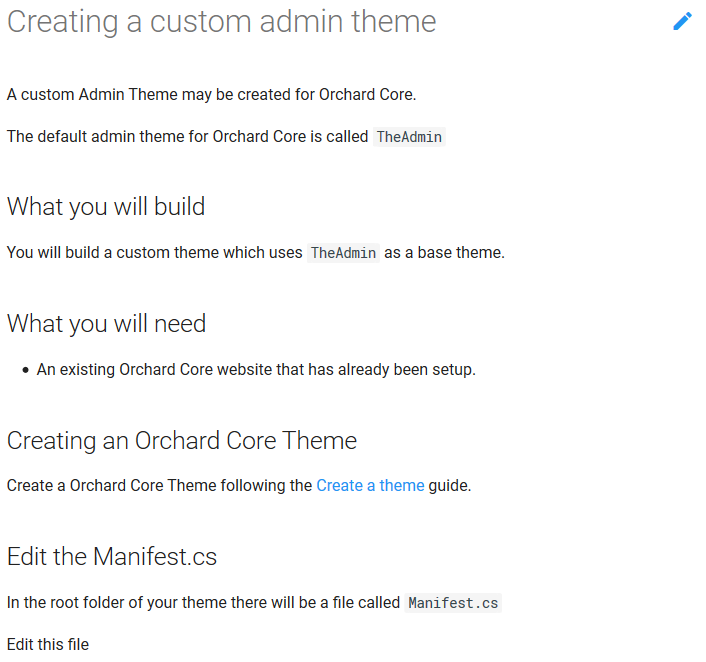Viewport: 706px width, 662px height.
Task: Click the word 'guide.' after the link
Action: pos(450,485)
